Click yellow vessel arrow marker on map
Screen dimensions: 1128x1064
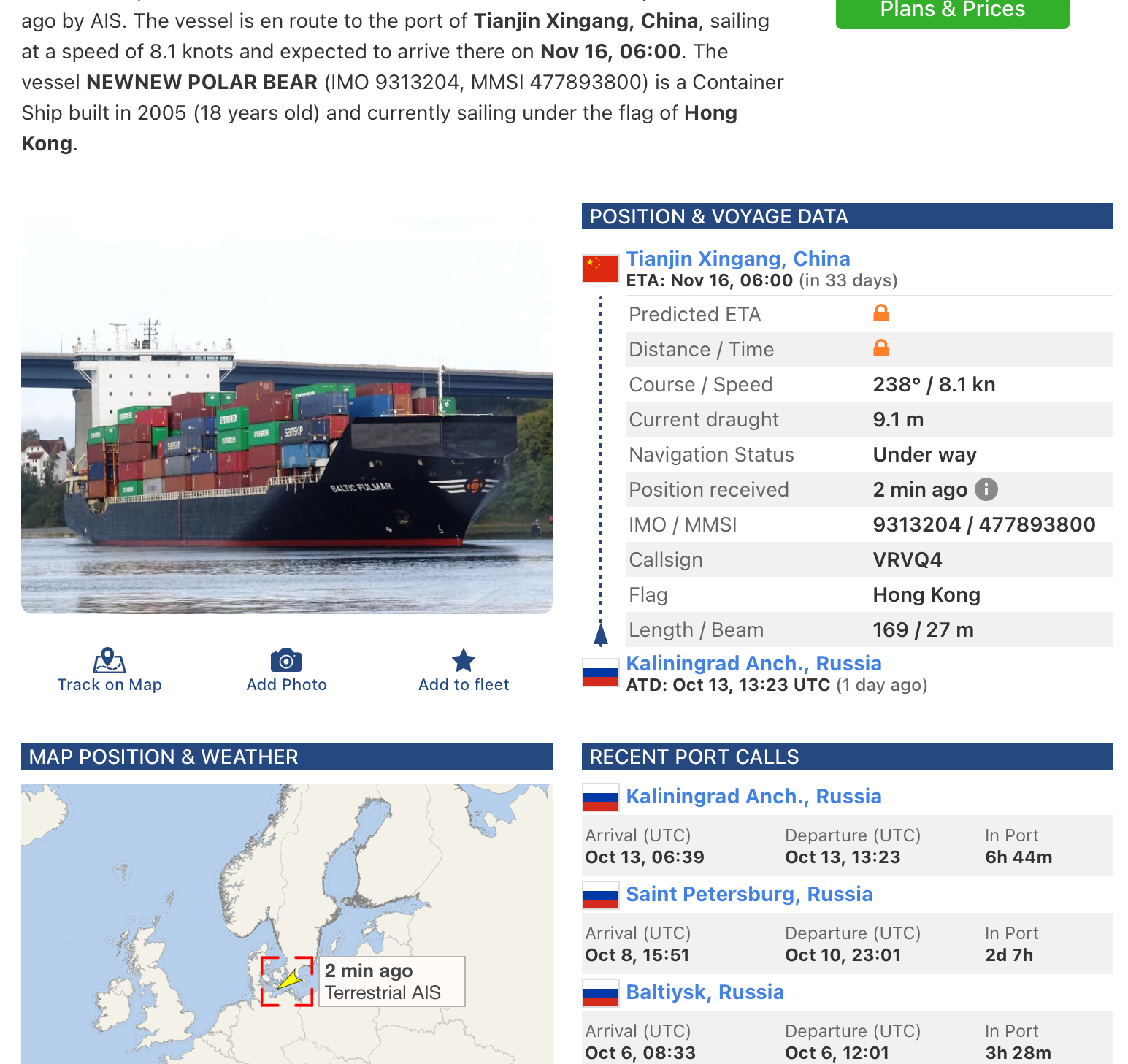[291, 979]
